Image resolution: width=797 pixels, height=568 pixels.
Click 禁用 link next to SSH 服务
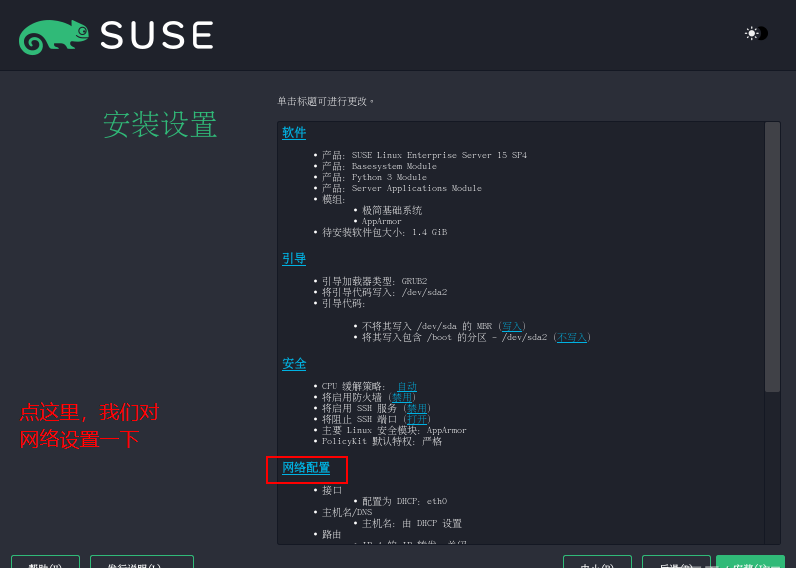point(417,408)
